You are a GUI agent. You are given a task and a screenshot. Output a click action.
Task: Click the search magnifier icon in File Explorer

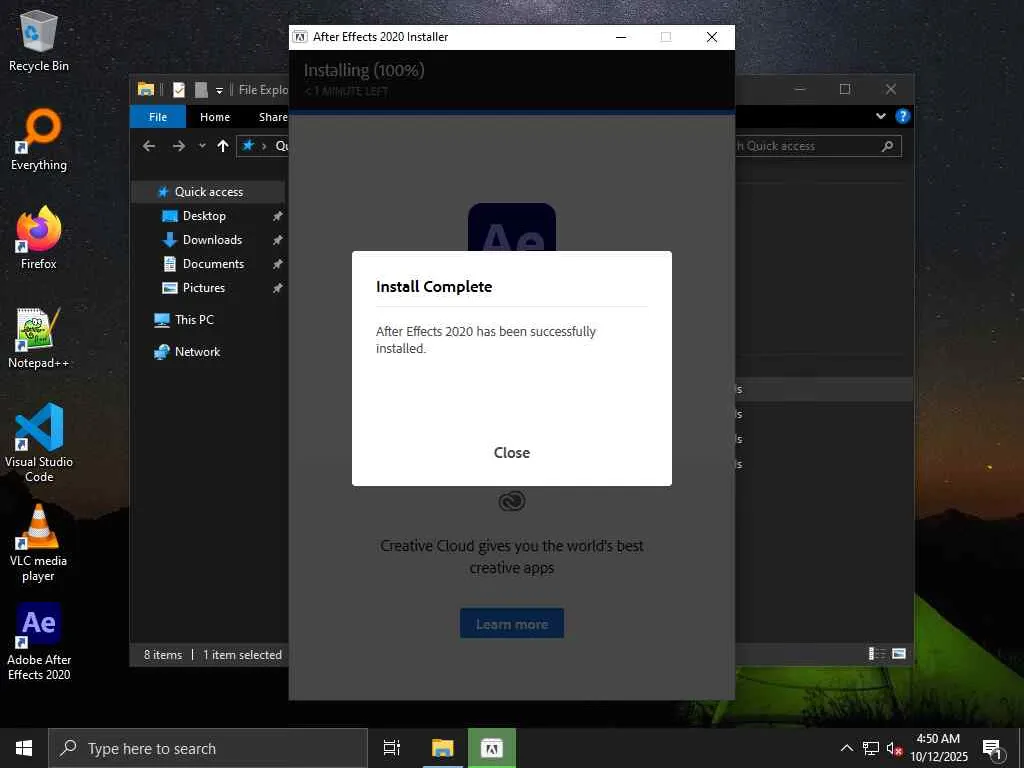click(888, 146)
